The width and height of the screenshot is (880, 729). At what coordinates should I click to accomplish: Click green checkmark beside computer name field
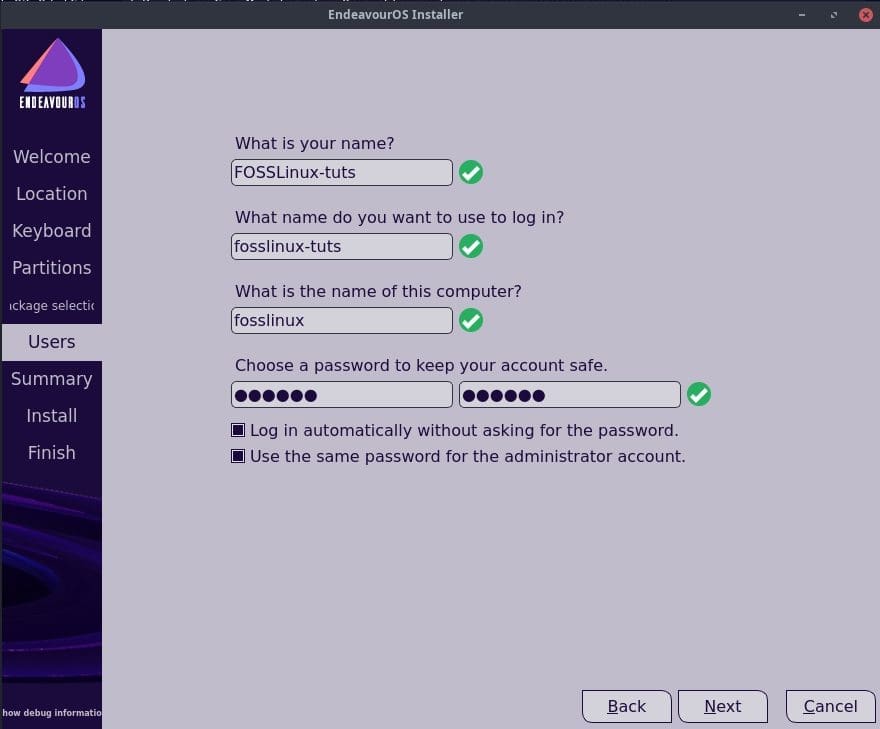(x=471, y=320)
